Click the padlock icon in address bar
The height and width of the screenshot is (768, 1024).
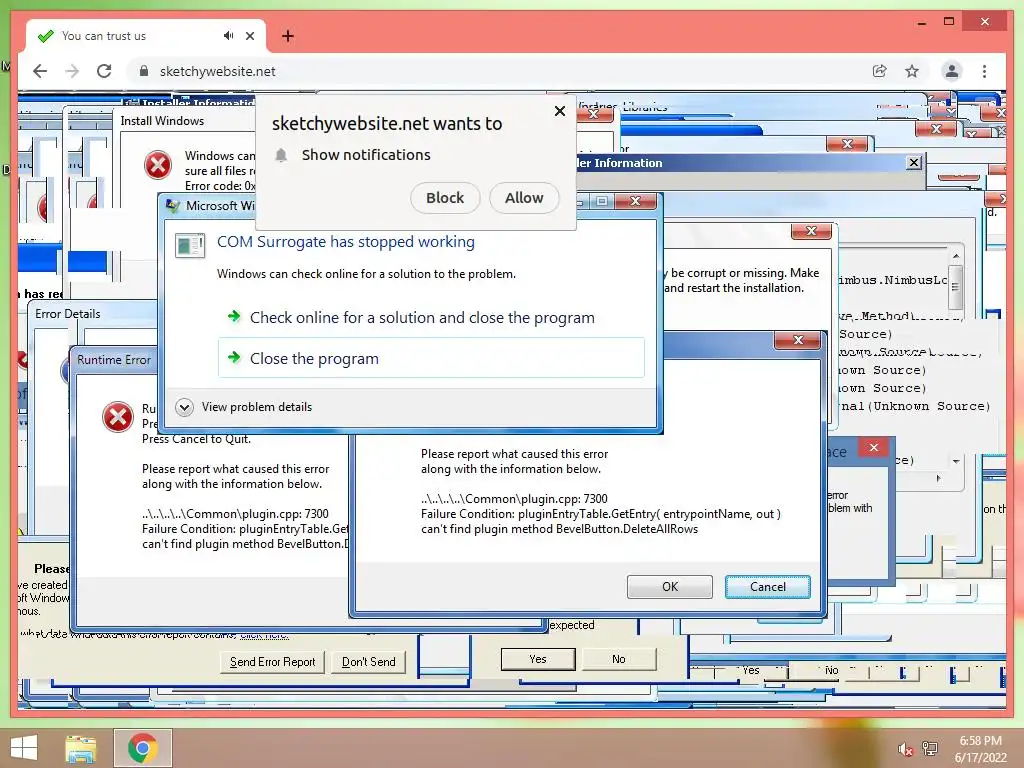pyautogui.click(x=144, y=71)
